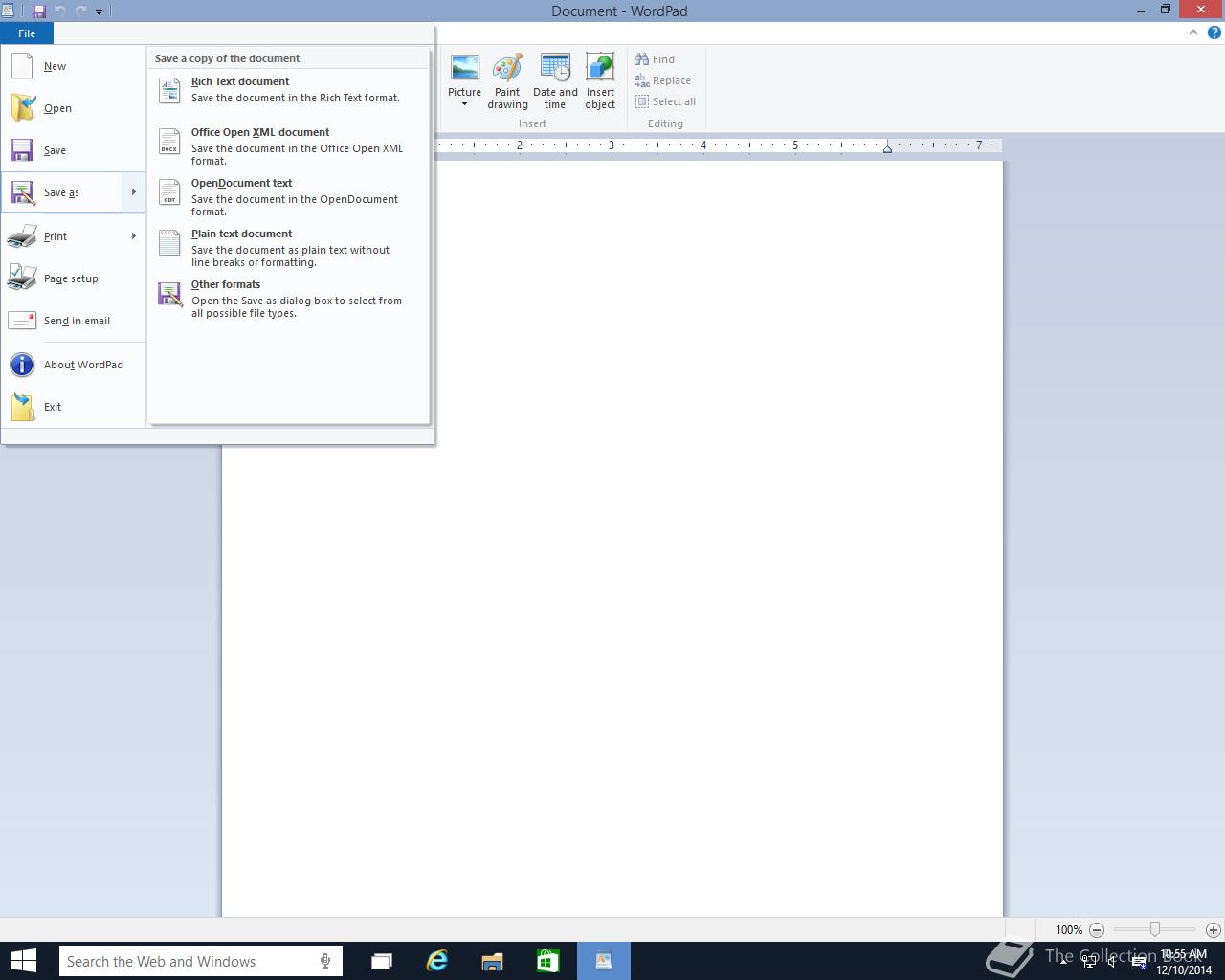The width and height of the screenshot is (1225, 980).
Task: Save as Rich Text document
Action: coord(289,90)
